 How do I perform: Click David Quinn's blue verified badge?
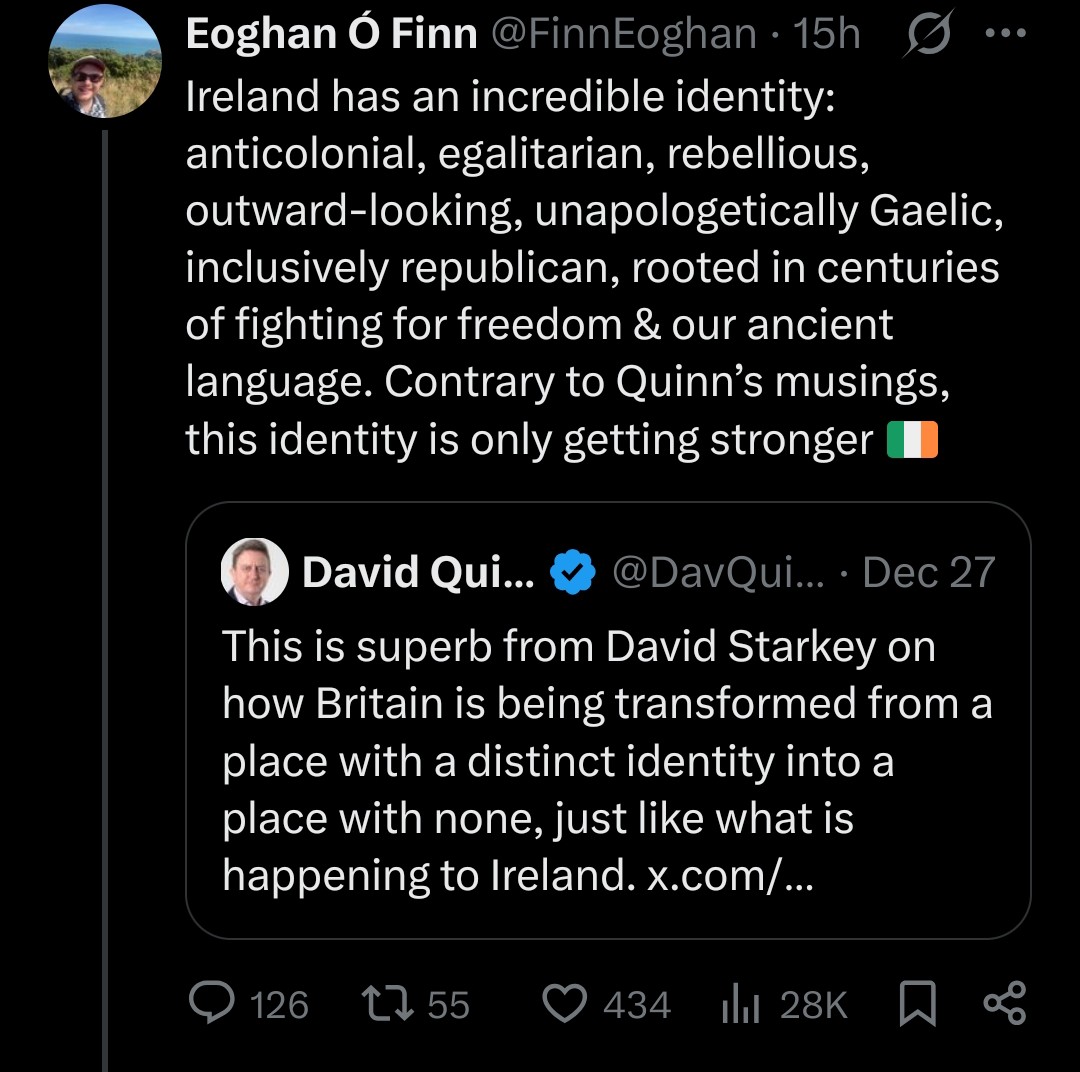(574, 573)
